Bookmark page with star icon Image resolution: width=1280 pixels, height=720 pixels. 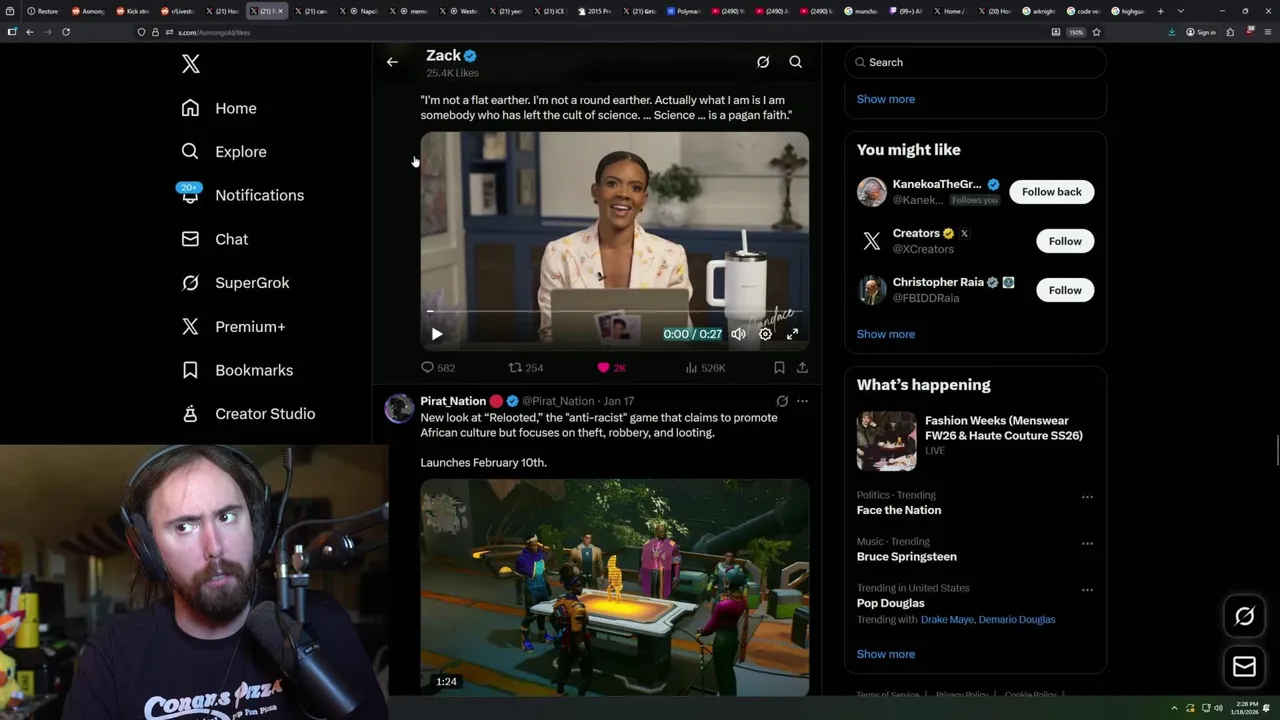coord(1096,32)
